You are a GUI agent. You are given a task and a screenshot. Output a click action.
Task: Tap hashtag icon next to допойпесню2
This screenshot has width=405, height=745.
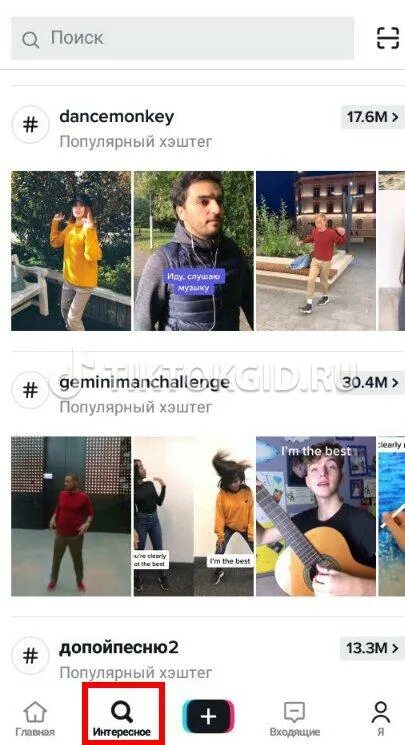click(30, 656)
